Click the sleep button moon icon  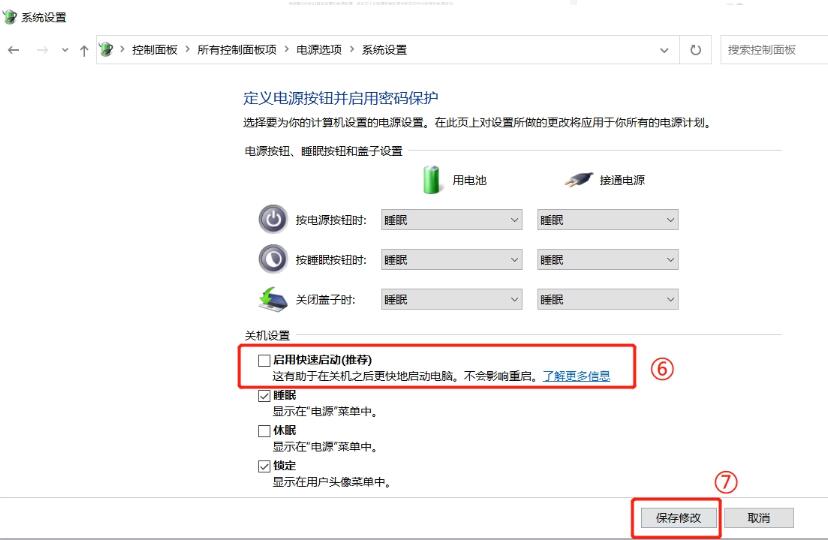(272, 259)
